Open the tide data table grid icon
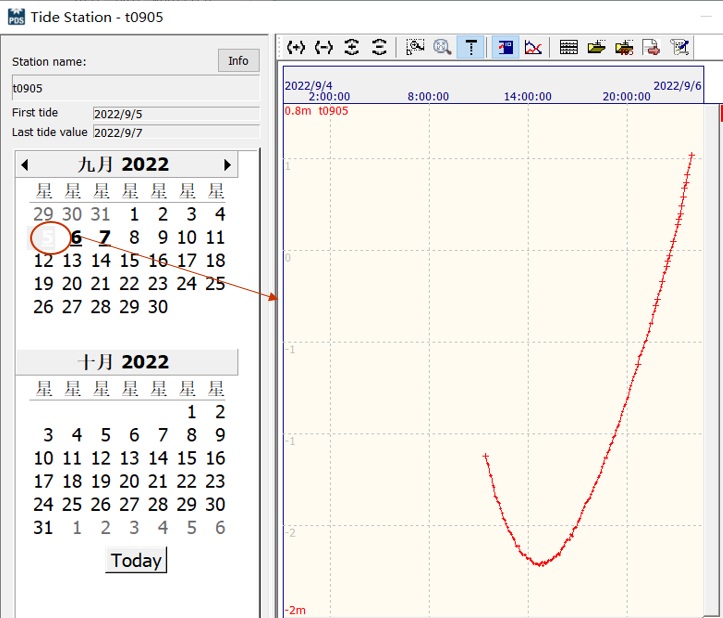723x618 pixels. [x=569, y=47]
